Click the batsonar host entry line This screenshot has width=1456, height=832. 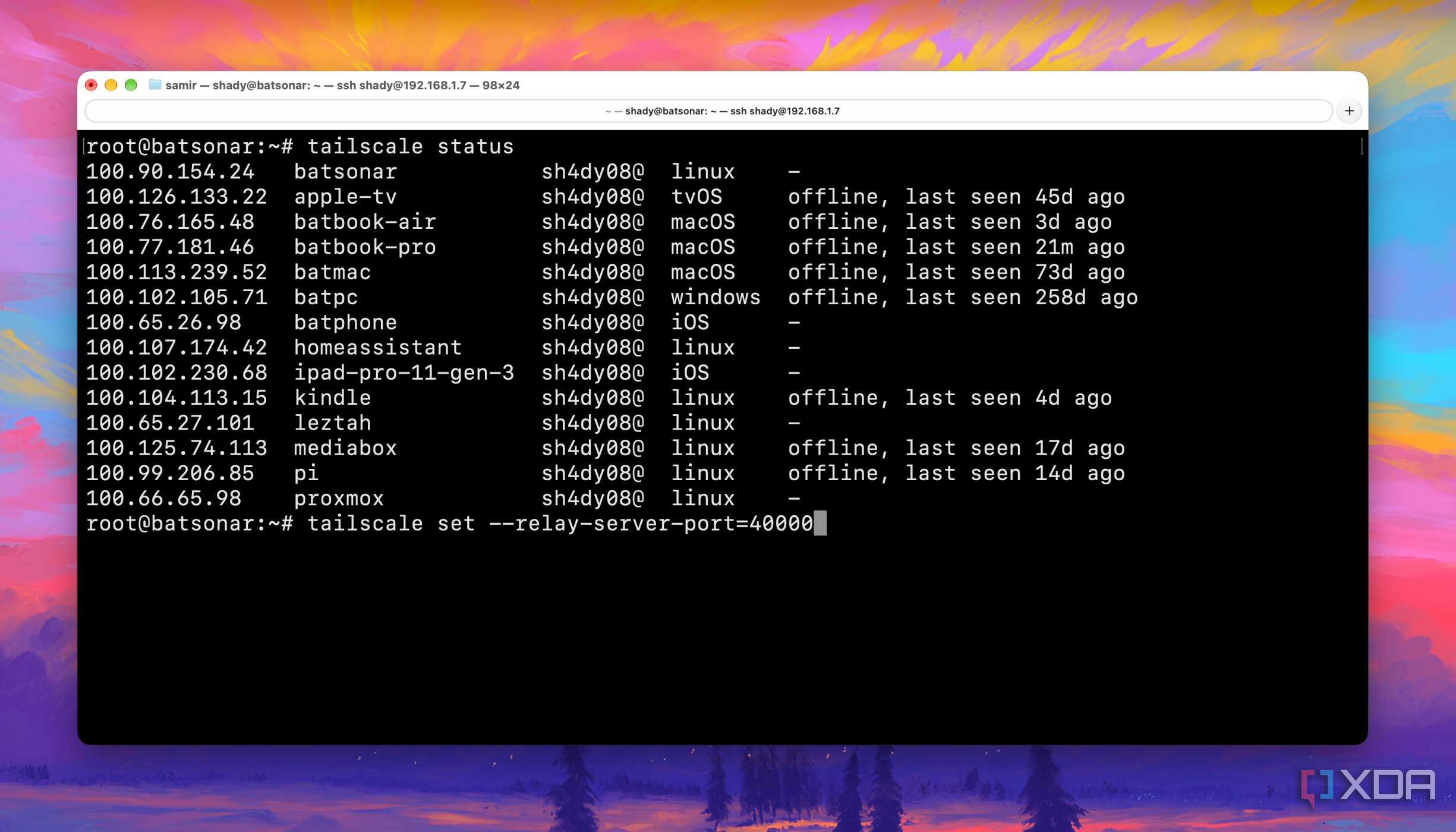[x=443, y=172]
